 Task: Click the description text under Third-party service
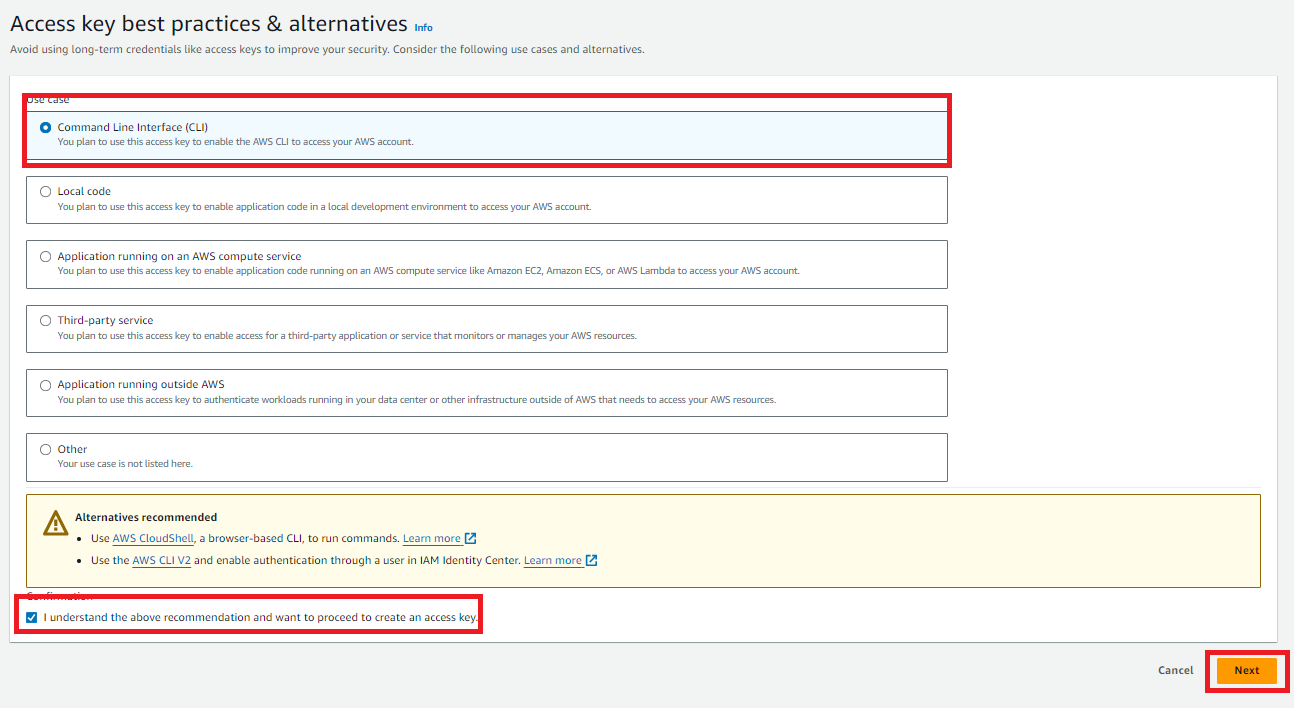[x=347, y=336]
